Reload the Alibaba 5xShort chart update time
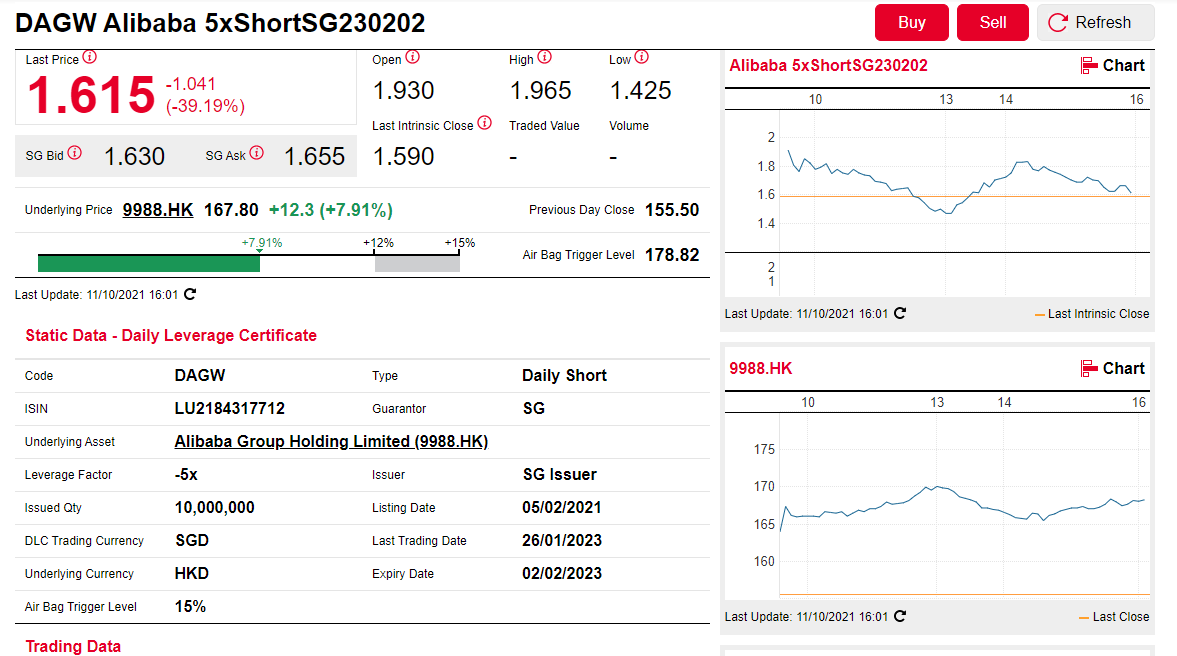The image size is (1177, 656). (900, 313)
